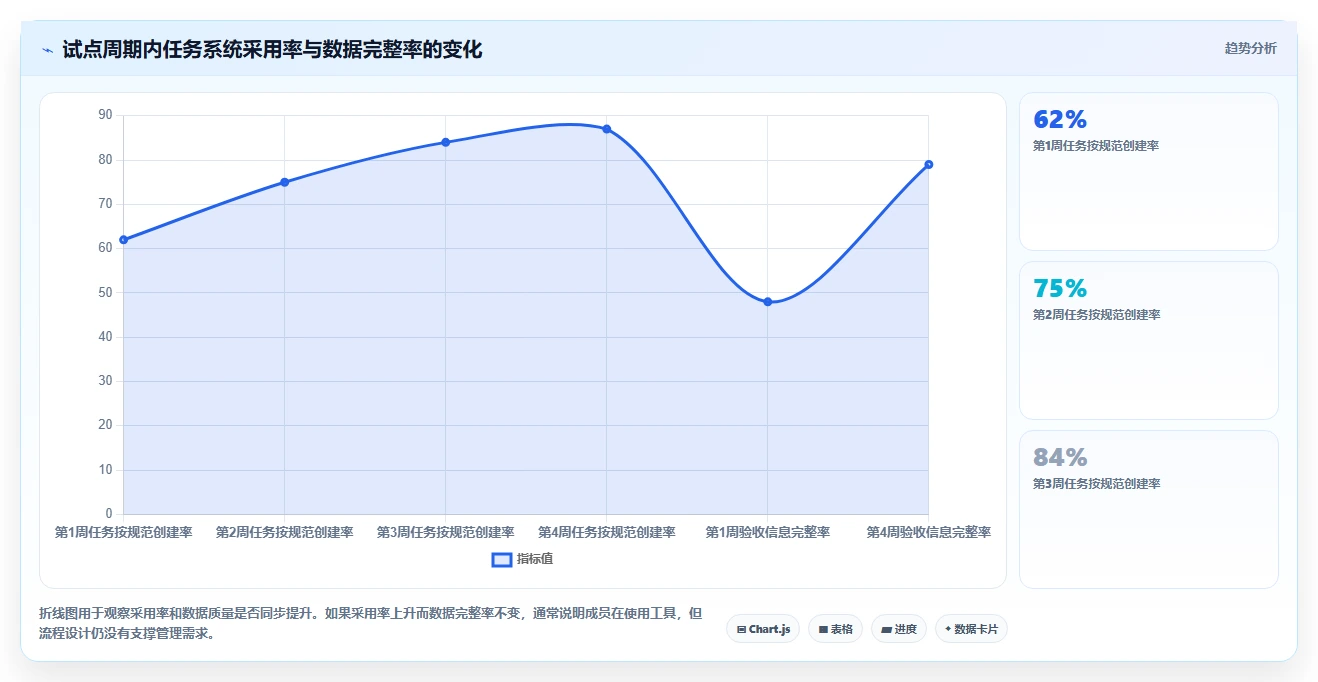Screen dimensions: 1318x682
Task: Click the x-axis label 第4周验收信息完整率
Action: [x=928, y=533]
